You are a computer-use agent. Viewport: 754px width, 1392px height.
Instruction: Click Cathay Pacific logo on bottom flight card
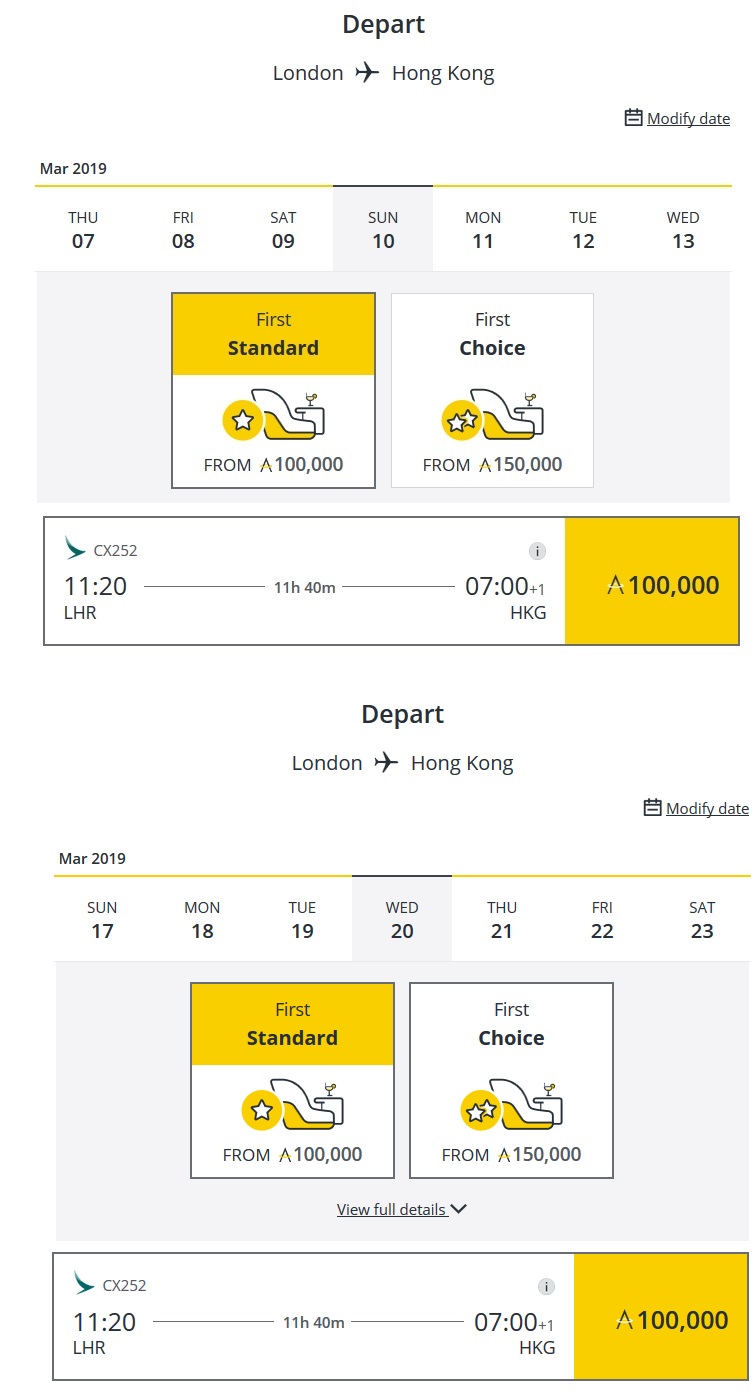[84, 1283]
